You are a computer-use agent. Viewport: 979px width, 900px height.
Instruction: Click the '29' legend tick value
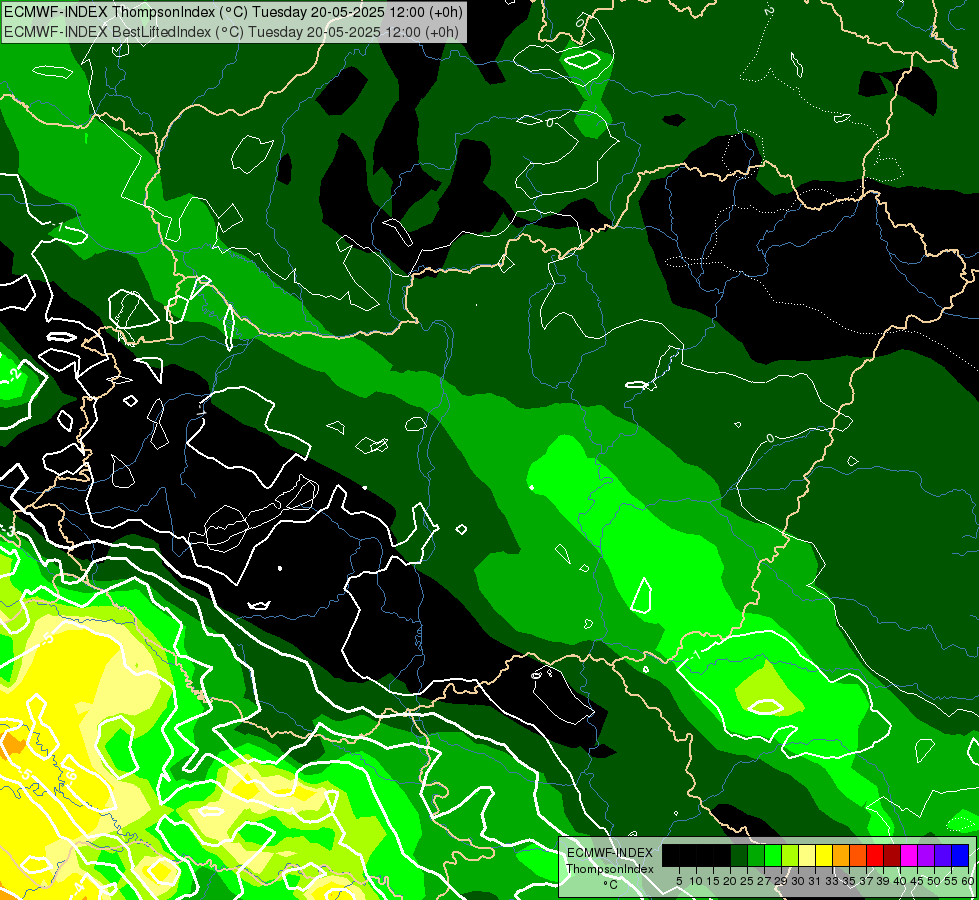point(781,881)
